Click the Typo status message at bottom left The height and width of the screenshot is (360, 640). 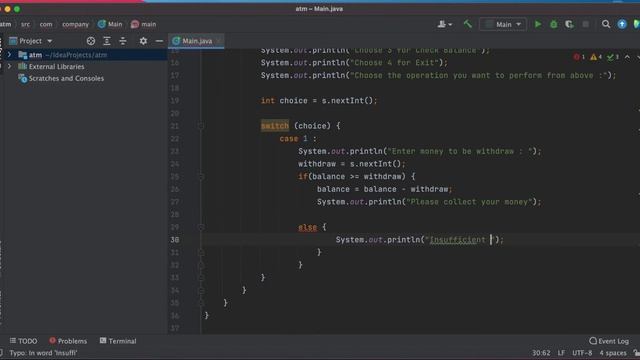(43, 353)
